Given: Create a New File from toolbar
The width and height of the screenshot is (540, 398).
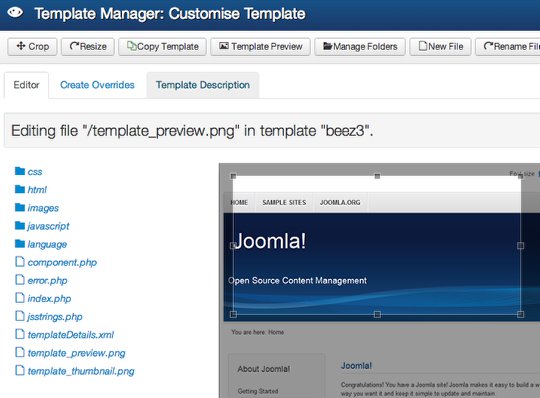Looking at the screenshot, I should (x=440, y=46).
